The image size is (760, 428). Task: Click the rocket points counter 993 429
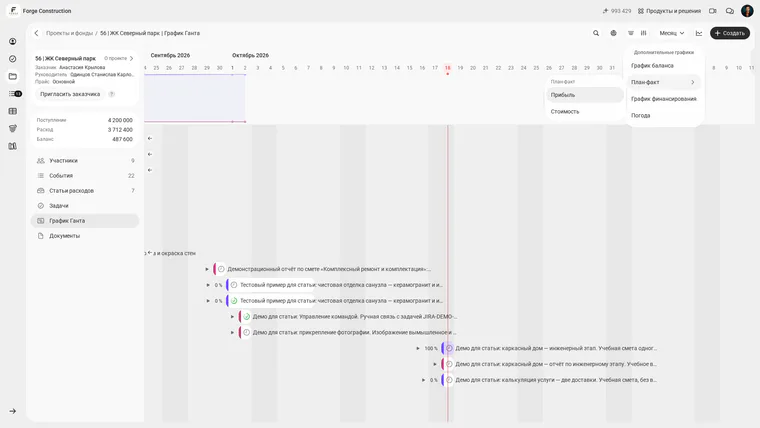click(617, 11)
